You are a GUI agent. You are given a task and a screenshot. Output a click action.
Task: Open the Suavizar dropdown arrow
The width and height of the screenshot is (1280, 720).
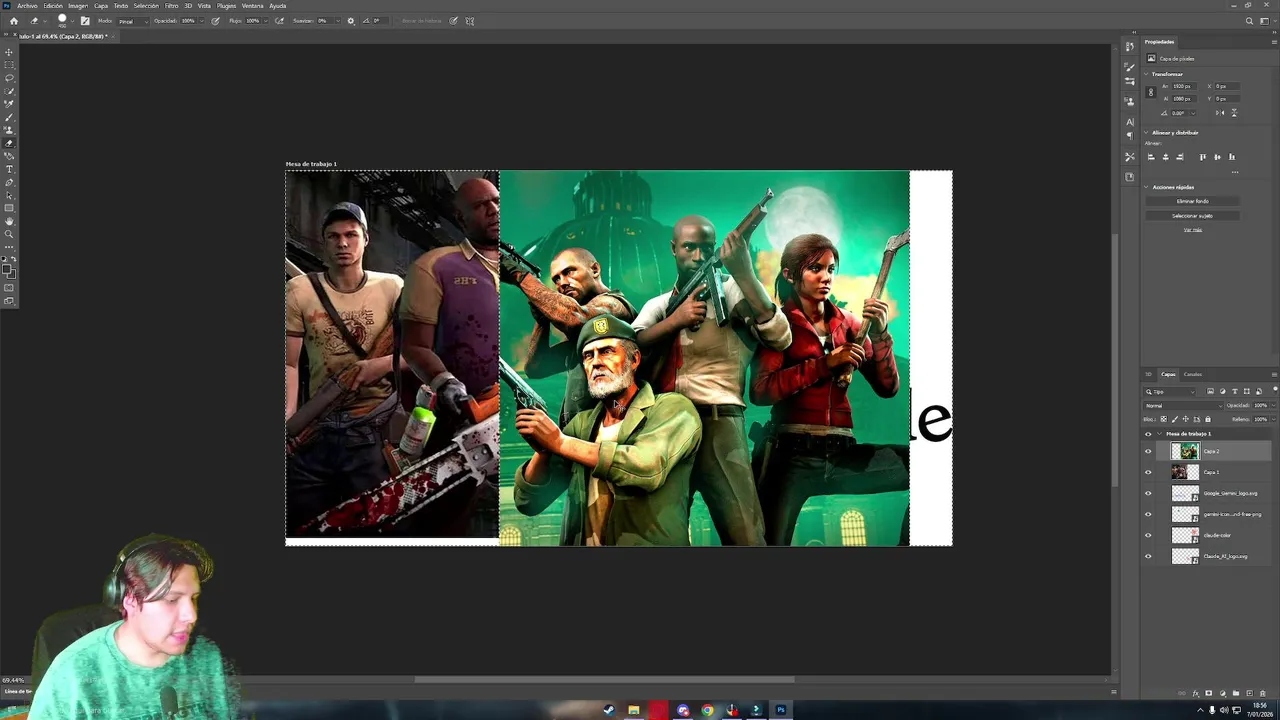pyautogui.click(x=338, y=21)
